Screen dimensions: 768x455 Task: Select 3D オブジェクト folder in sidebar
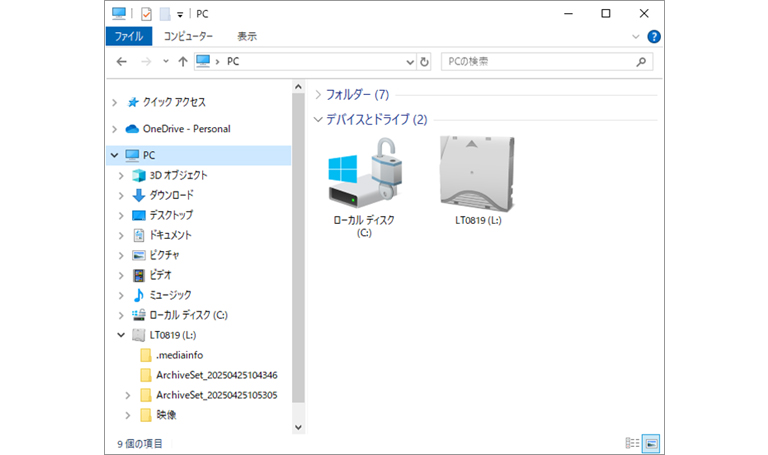coord(178,175)
